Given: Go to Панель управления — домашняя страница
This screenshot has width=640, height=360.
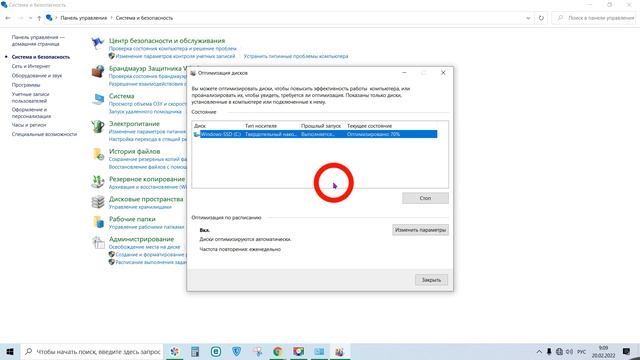Looking at the screenshot, I should [x=38, y=40].
